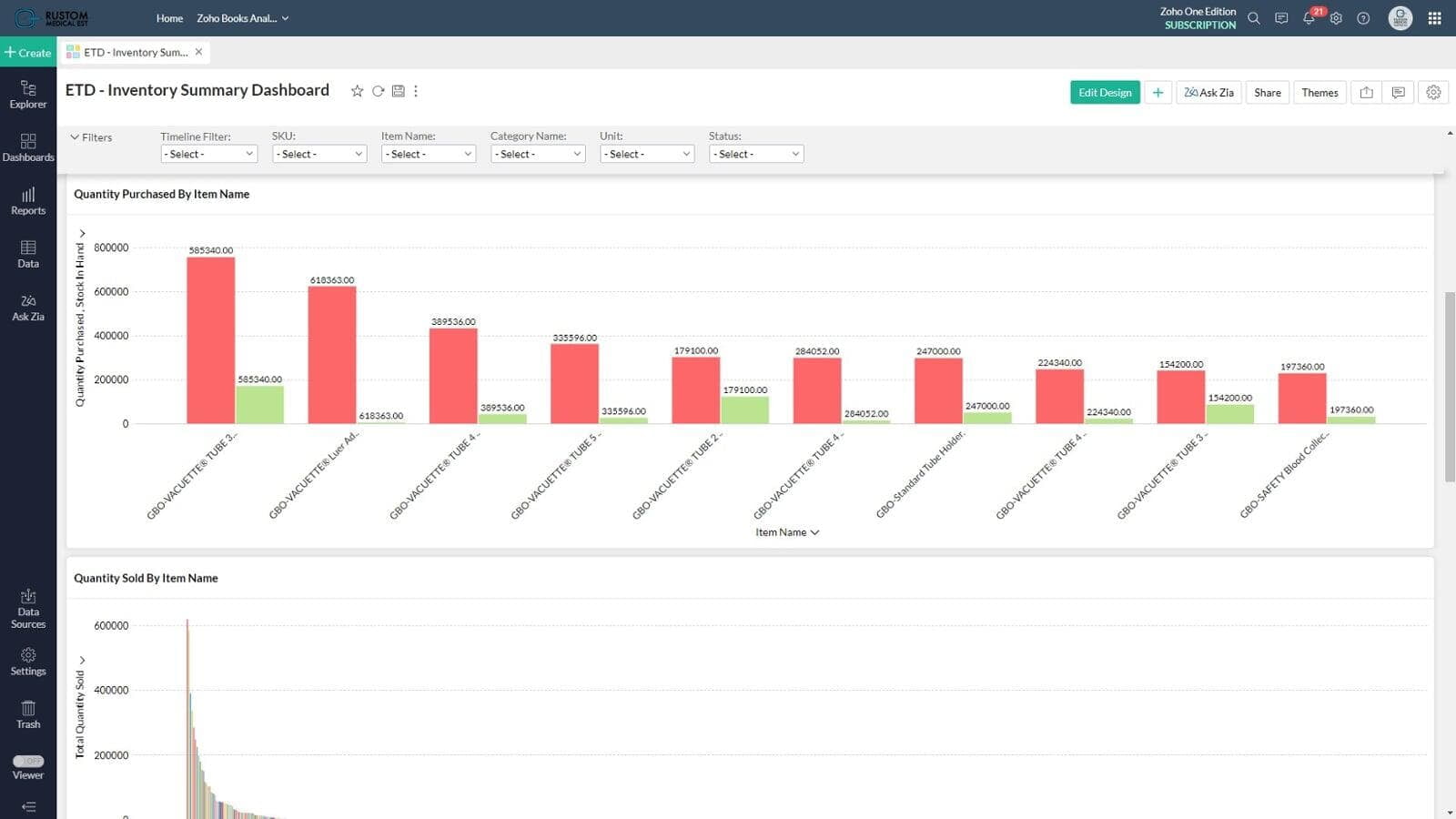
Task: Mark dashboard as favorite with star
Action: [x=357, y=91]
